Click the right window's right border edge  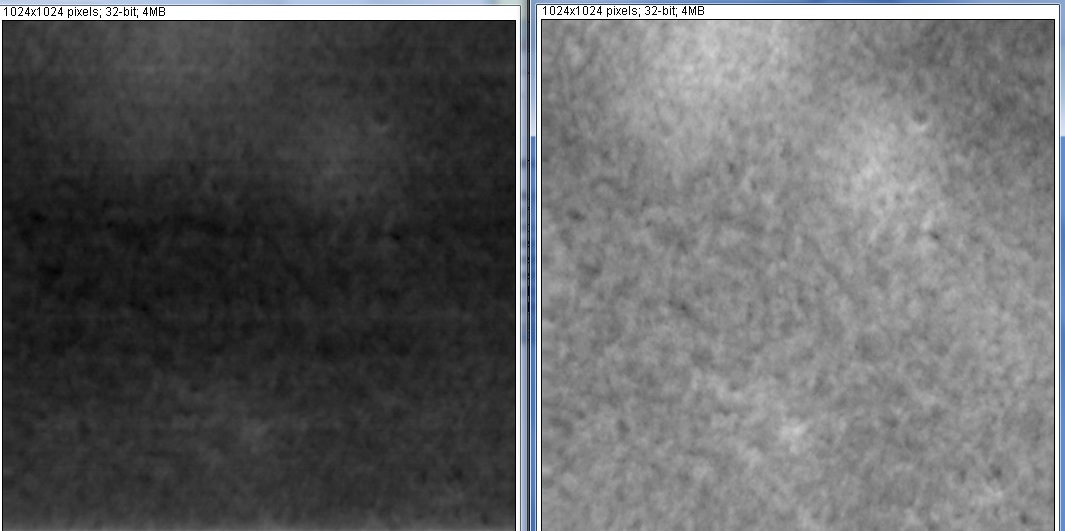click(x=1059, y=270)
